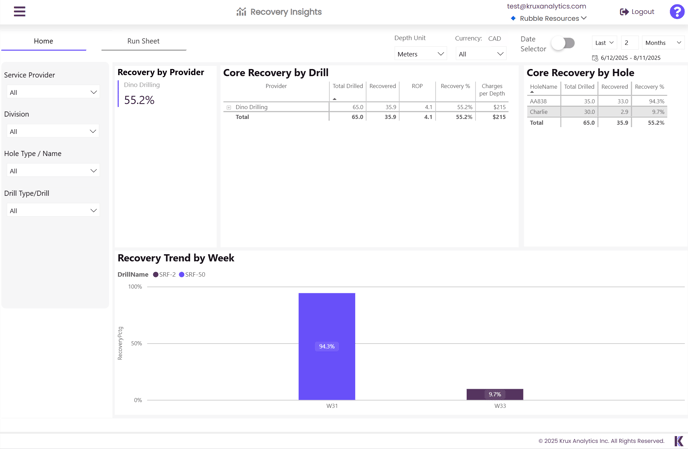Image resolution: width=688 pixels, height=449 pixels.
Task: Expand the Dino Drilling row
Action: 229,107
